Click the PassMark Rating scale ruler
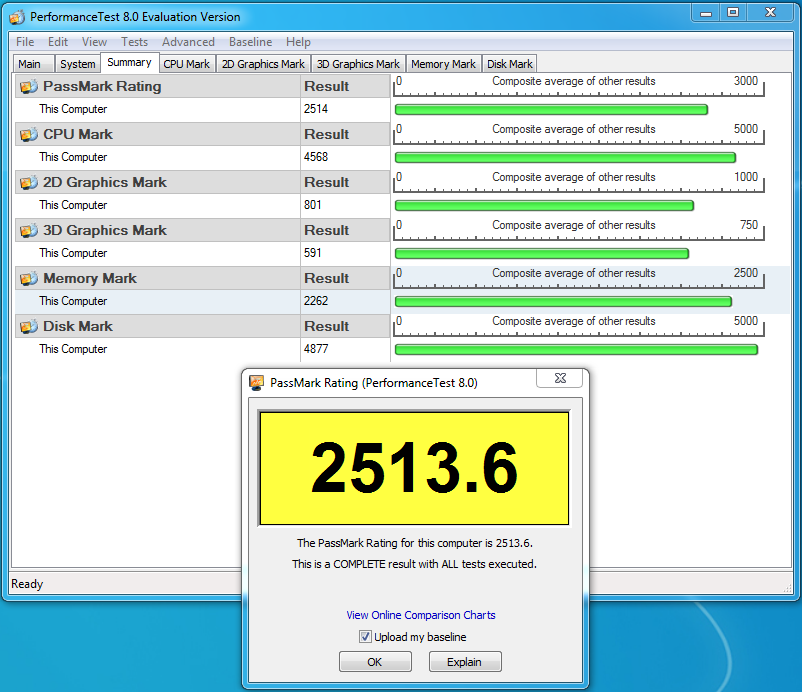 point(578,86)
